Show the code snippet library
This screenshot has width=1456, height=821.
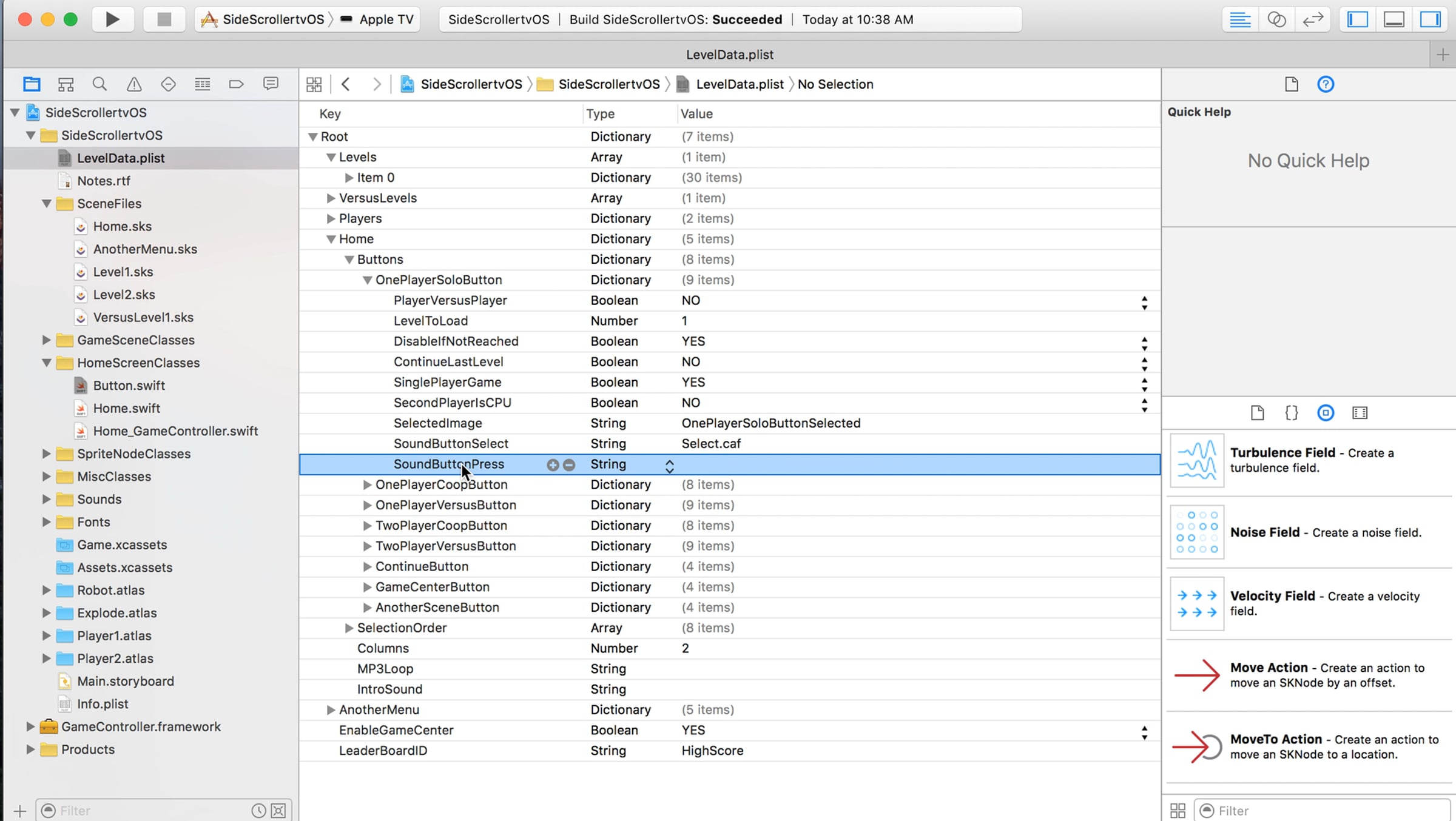pyautogui.click(x=1292, y=413)
